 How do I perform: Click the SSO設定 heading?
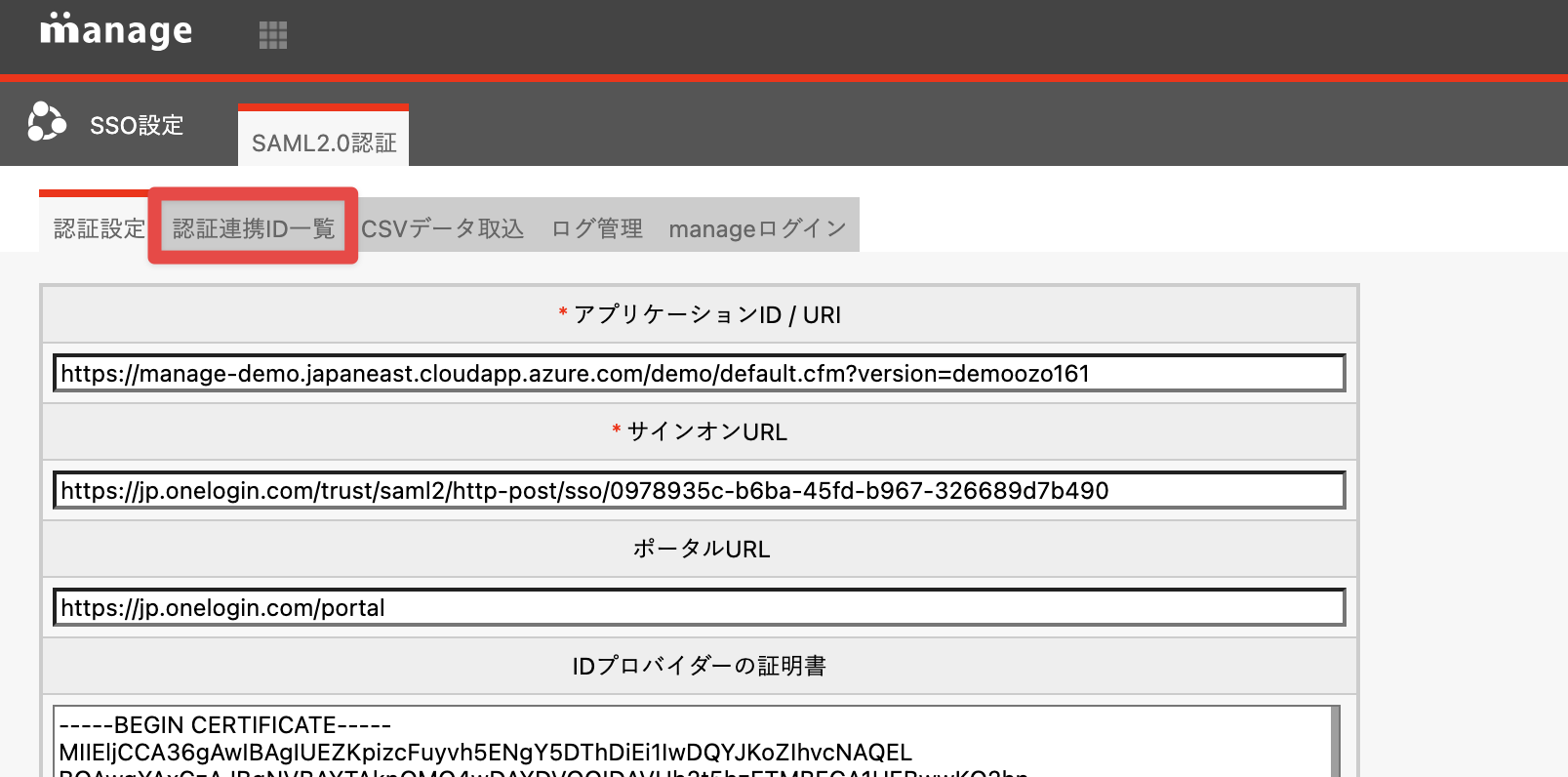(x=137, y=125)
